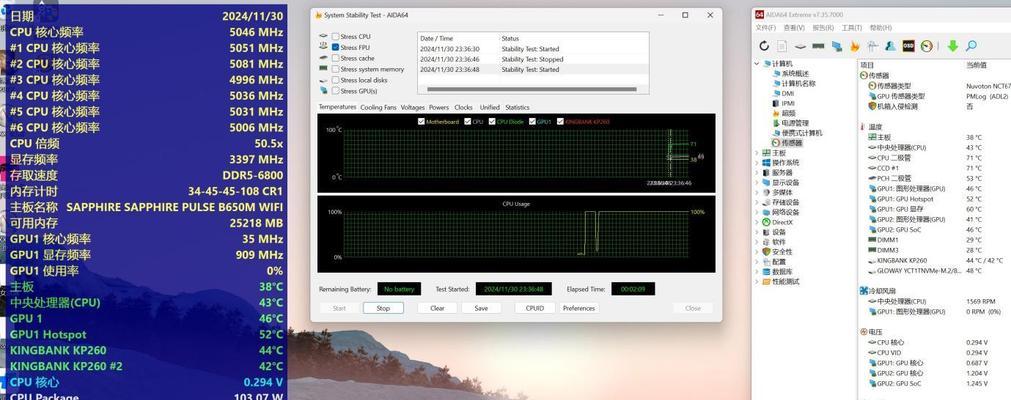1011x400 pixels.
Task: Click the DirectX icon in the tree
Action: click(x=766, y=222)
